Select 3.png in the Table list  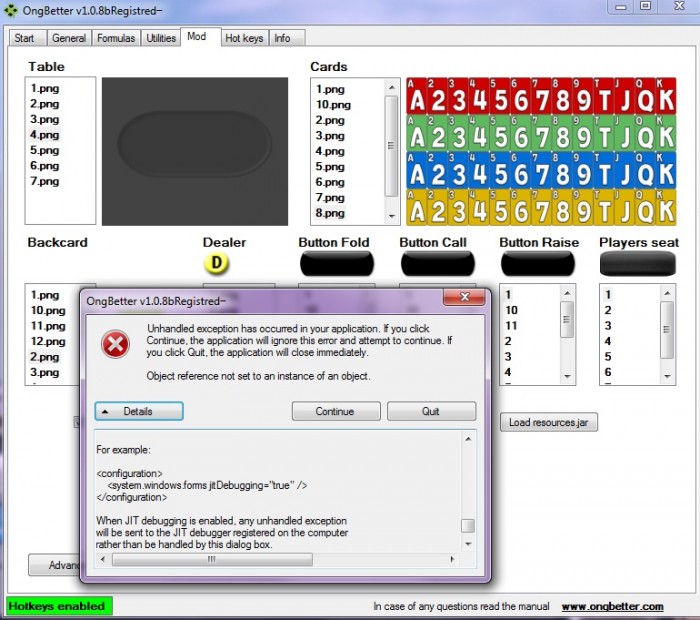click(45, 120)
